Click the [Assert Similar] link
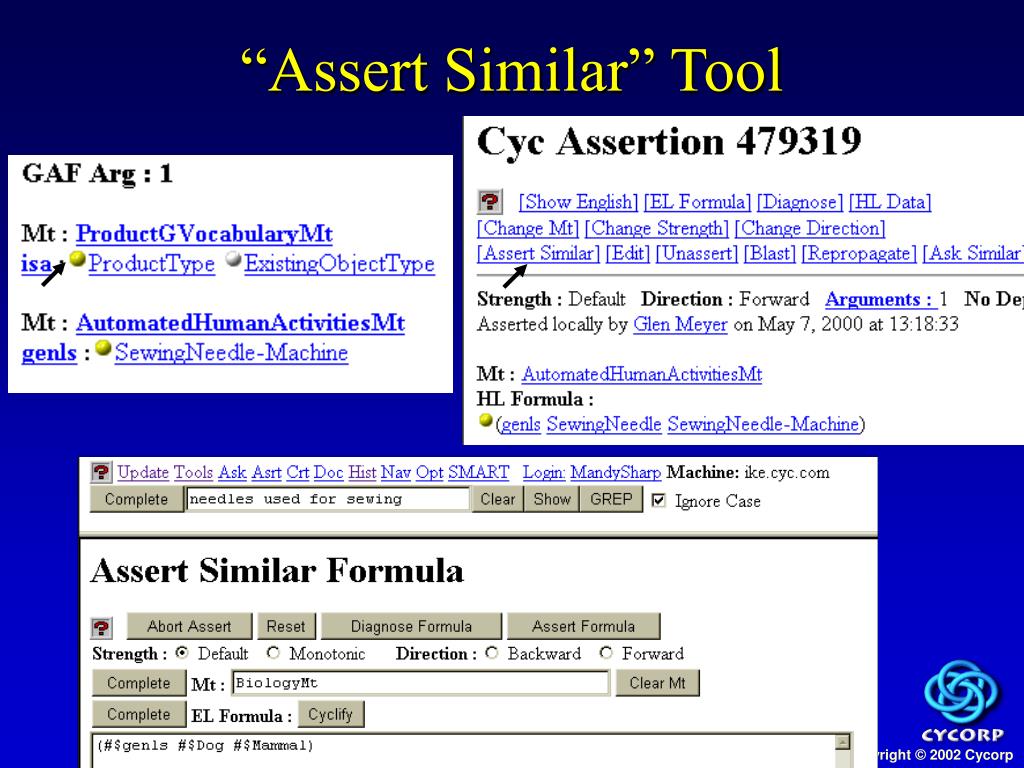1024x768 pixels. pyautogui.click(x=538, y=253)
